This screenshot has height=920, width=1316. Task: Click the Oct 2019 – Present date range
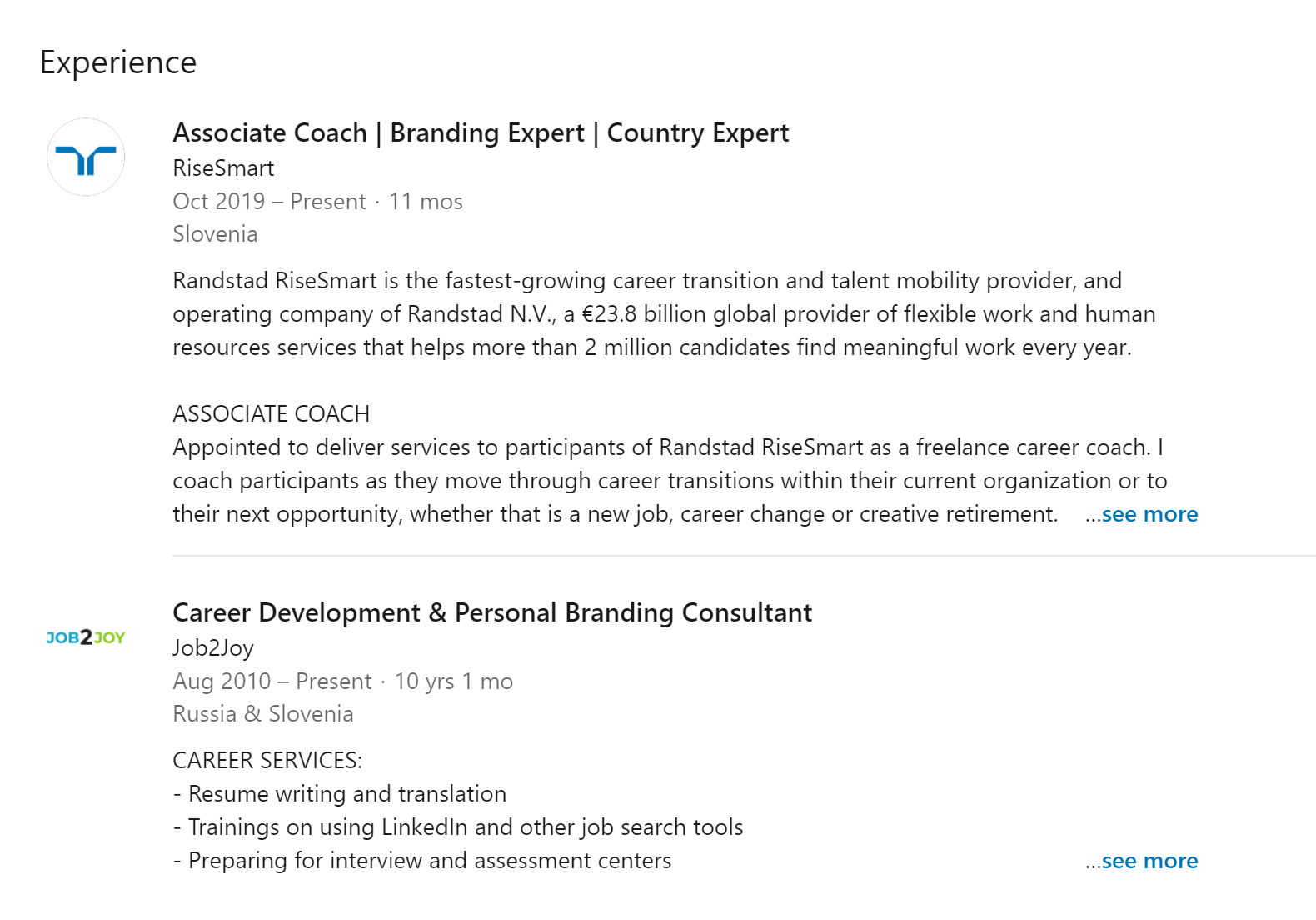pyautogui.click(x=269, y=202)
